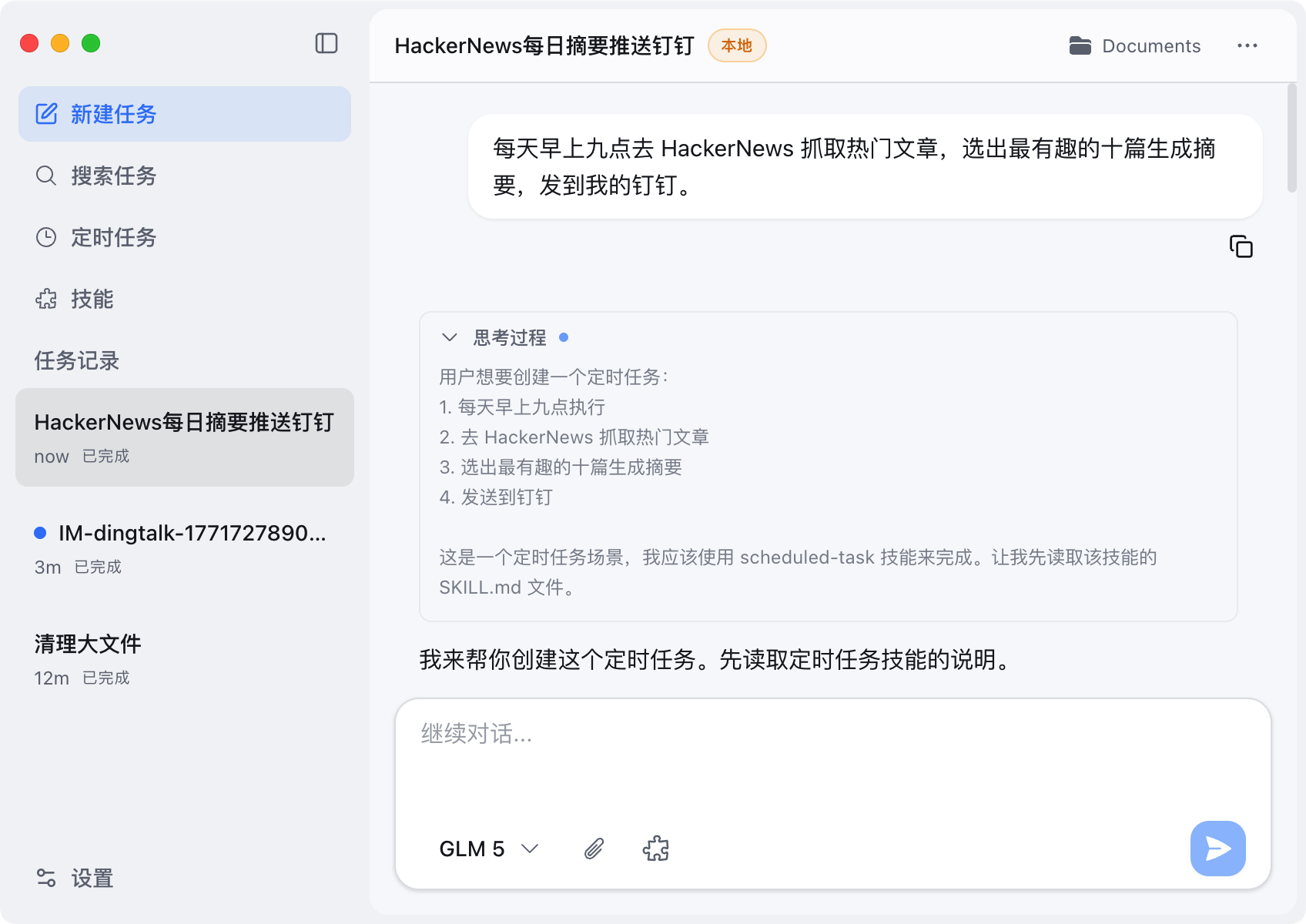1306x924 pixels.
Task: Open 设置 at sidebar bottom
Action: 75,878
